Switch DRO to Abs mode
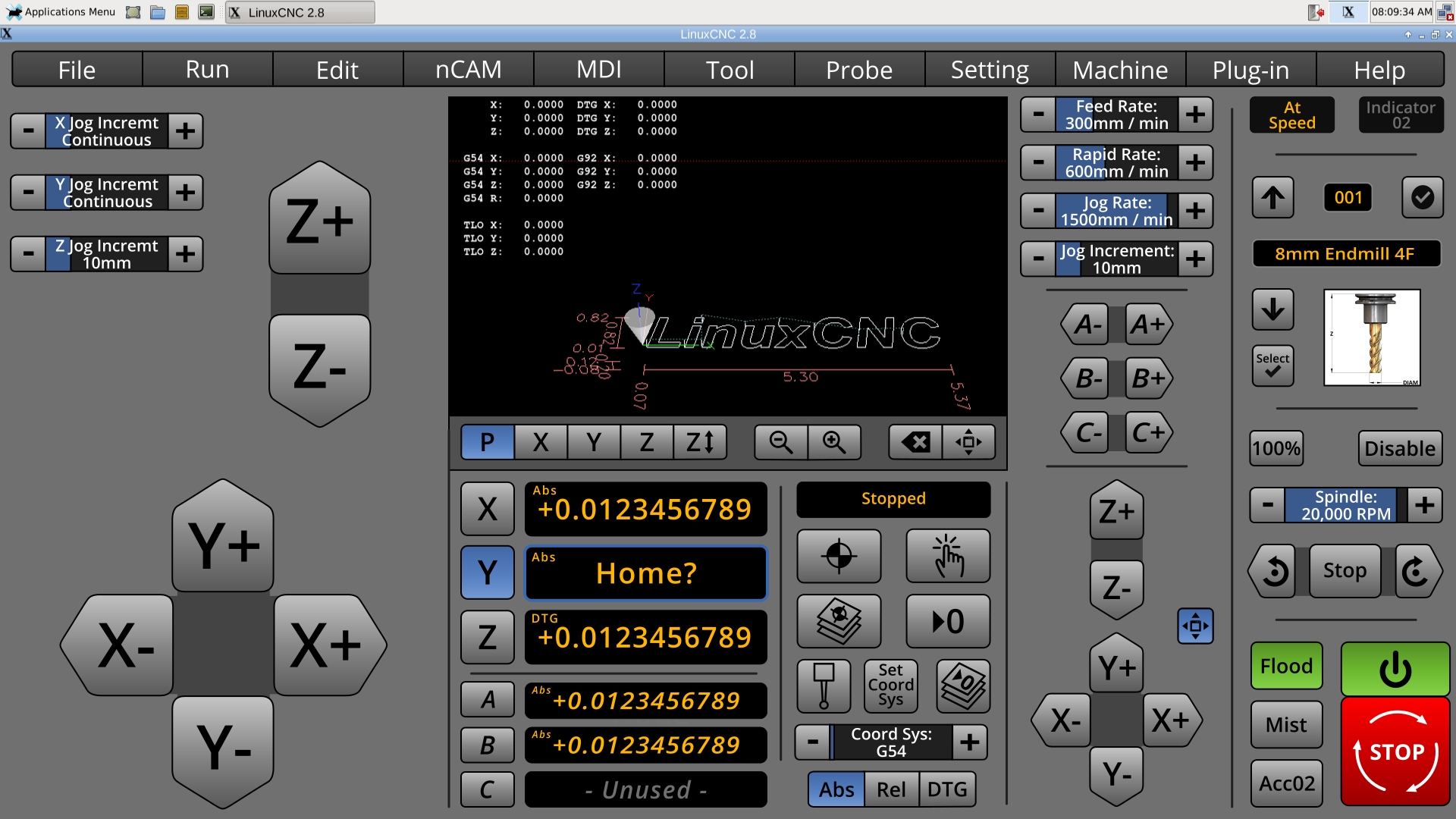This screenshot has width=1456, height=819. [x=836, y=789]
